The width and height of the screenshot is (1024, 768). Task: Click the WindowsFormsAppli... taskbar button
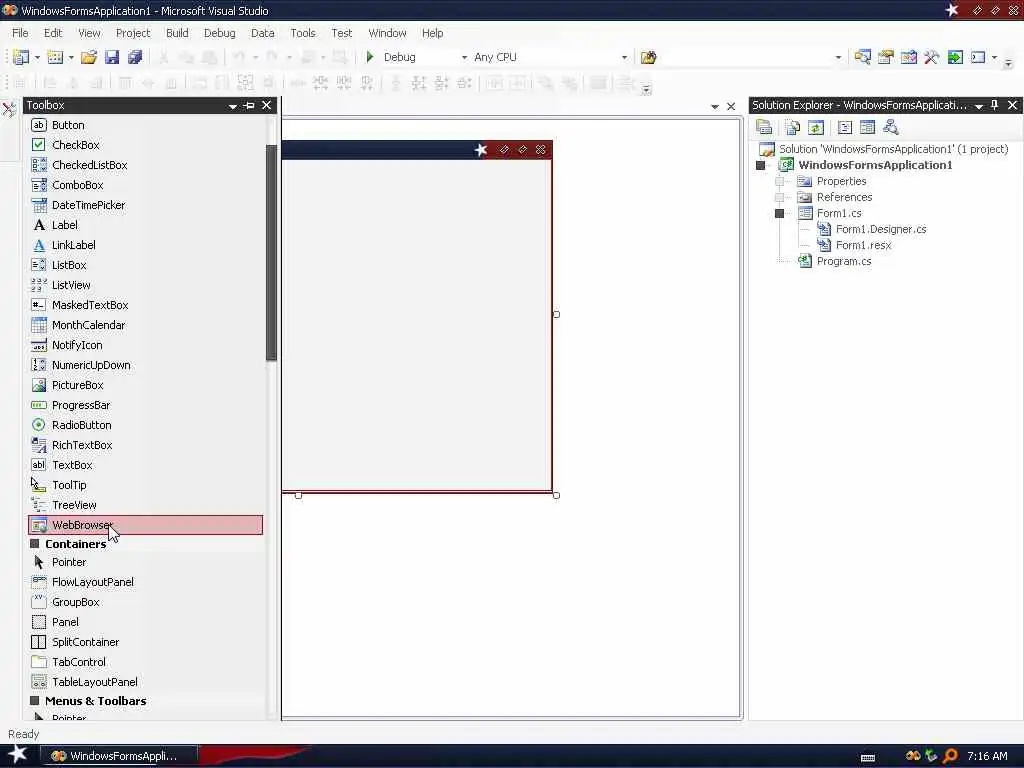[x=120, y=756]
